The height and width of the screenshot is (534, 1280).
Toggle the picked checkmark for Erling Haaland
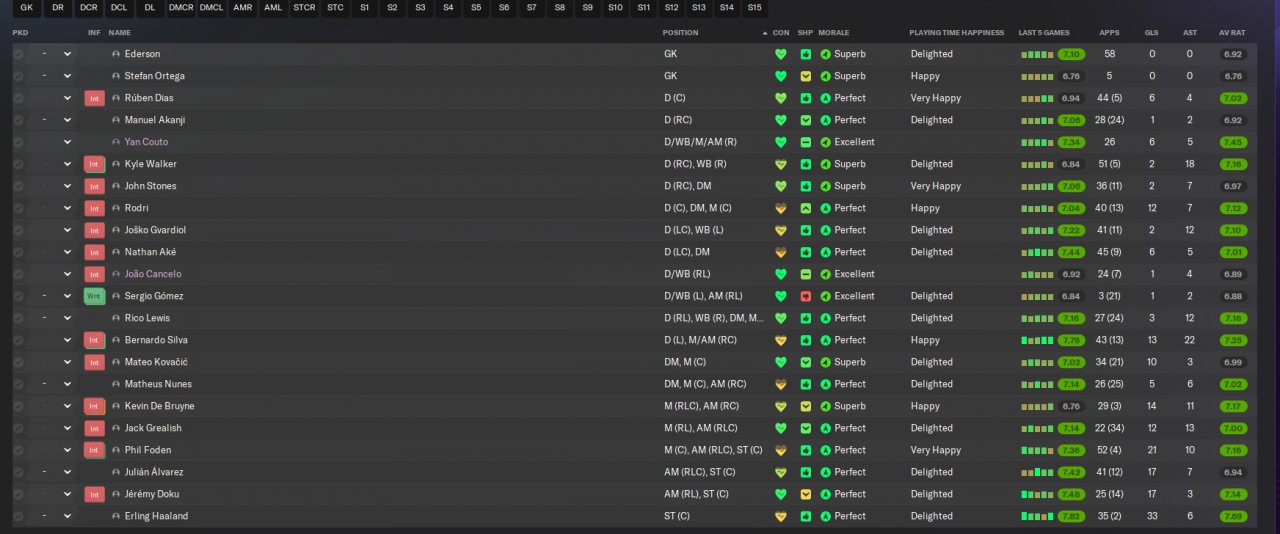click(18, 516)
